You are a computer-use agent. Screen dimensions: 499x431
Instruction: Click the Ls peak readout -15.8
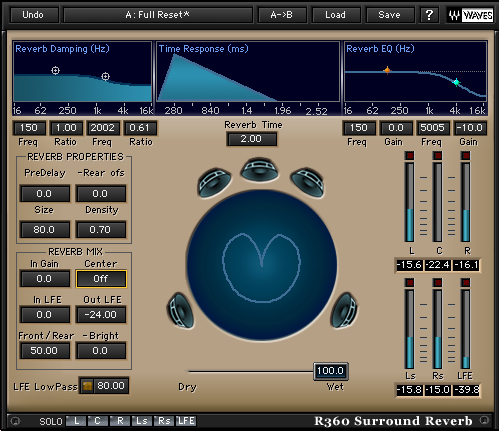click(409, 390)
